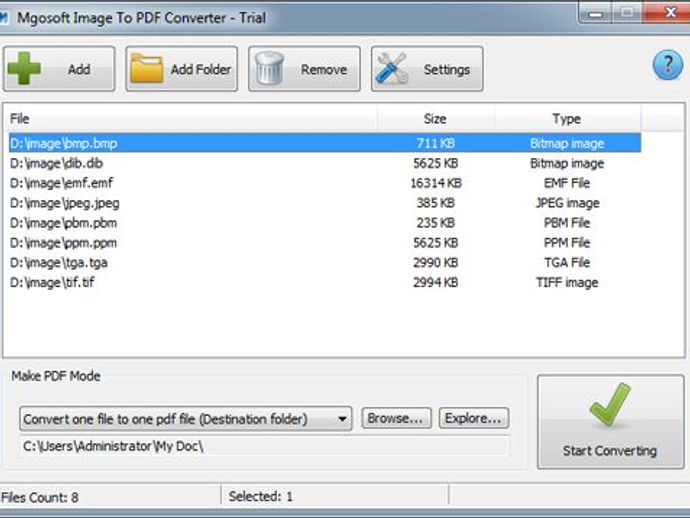Sort by the File column header
This screenshot has height=518, width=690.
coord(191,119)
